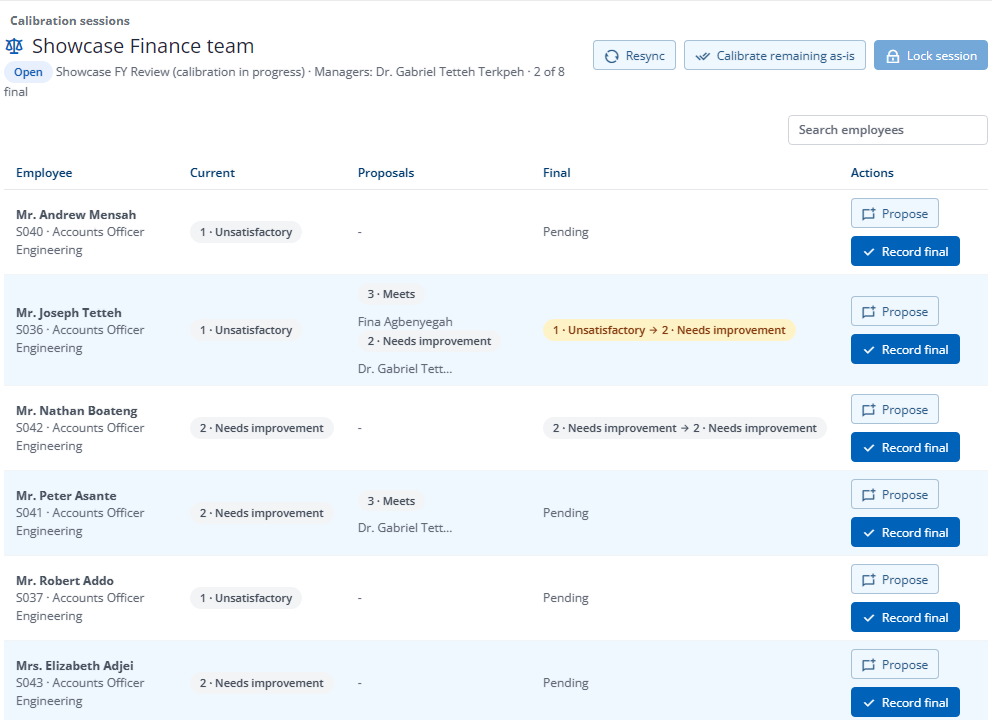The width and height of the screenshot is (992, 720).
Task: Click Peter Asante's 3 · Meets proposal badge
Action: coord(392,501)
